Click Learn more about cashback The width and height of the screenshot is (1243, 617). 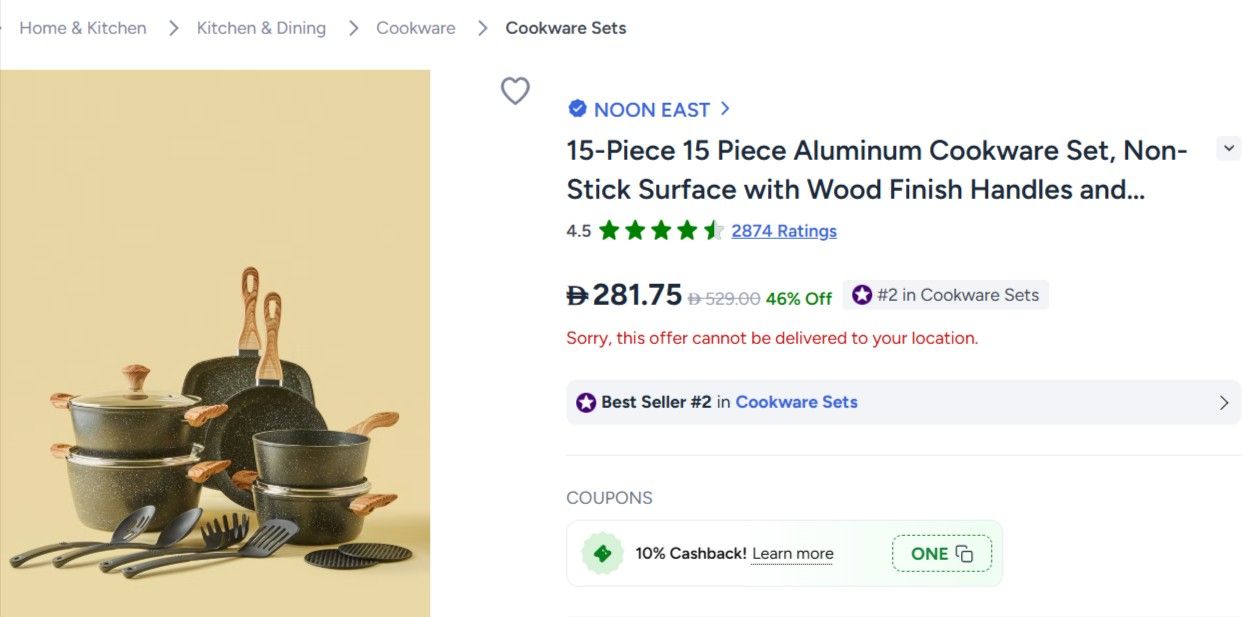pos(792,554)
